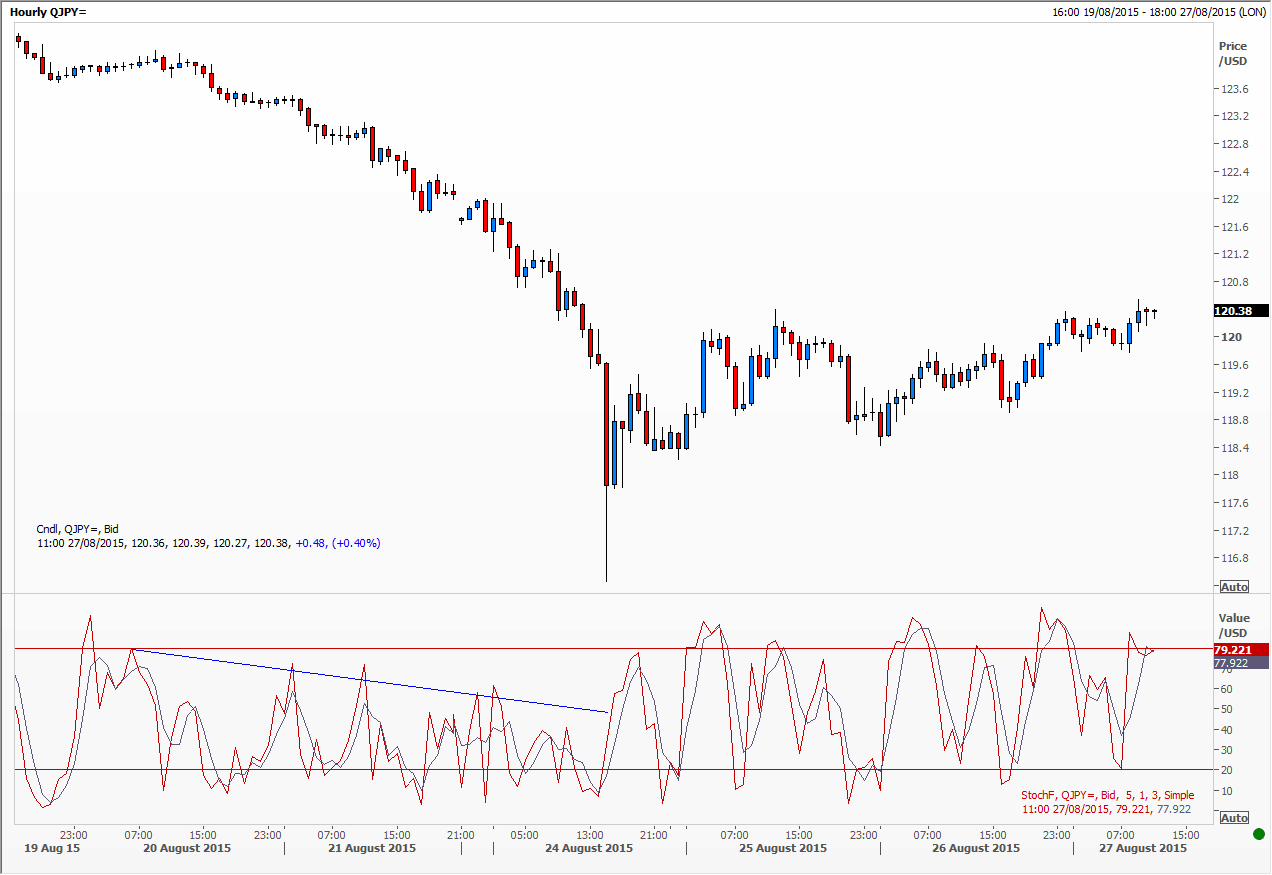
Task: Click the 117.2 price axis value
Action: (x=1233, y=531)
